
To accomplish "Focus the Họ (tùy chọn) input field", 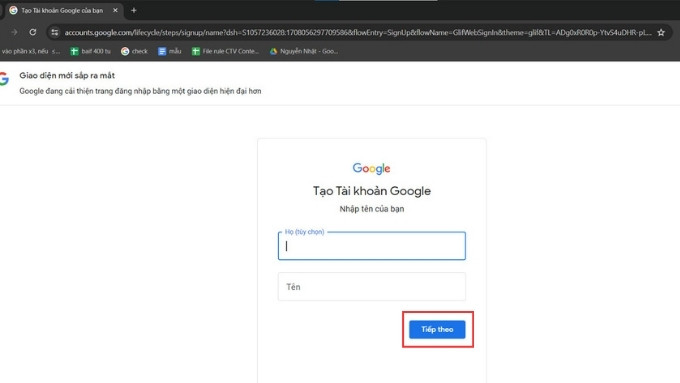I will point(372,246).
